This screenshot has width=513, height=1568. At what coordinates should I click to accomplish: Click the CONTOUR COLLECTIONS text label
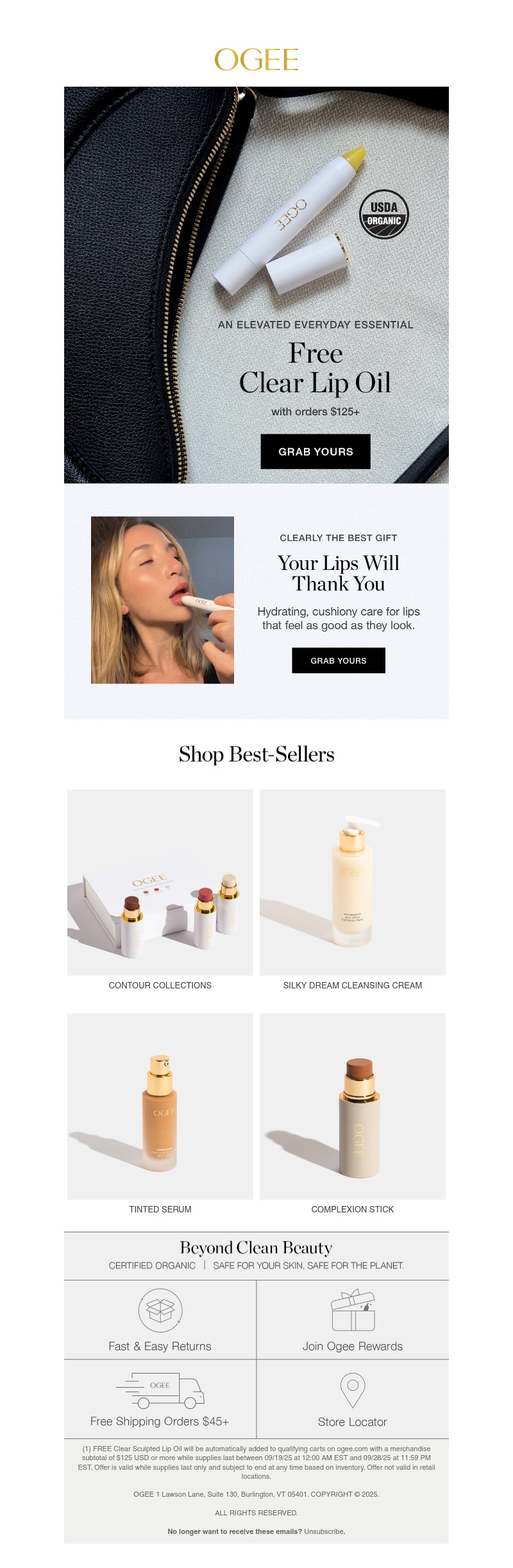160,985
